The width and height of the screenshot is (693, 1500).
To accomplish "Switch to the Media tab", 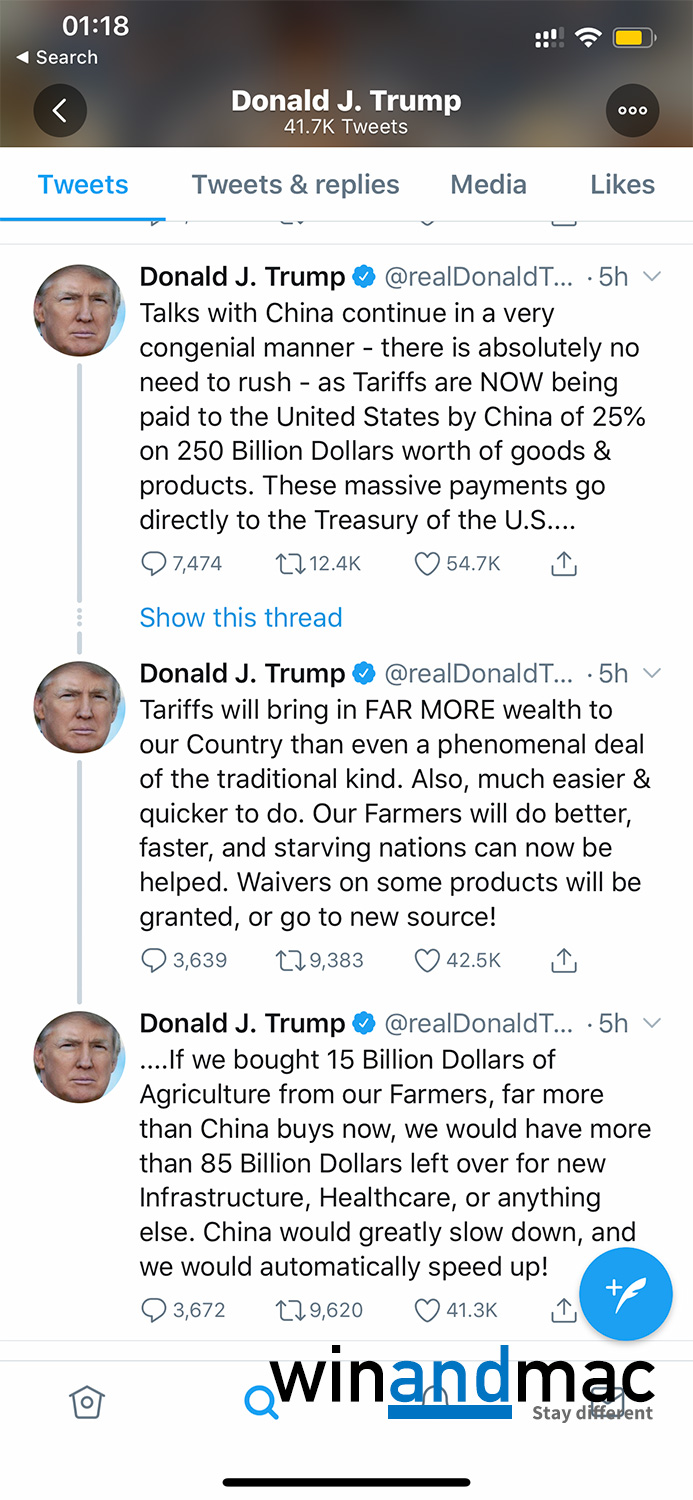I will click(x=488, y=185).
